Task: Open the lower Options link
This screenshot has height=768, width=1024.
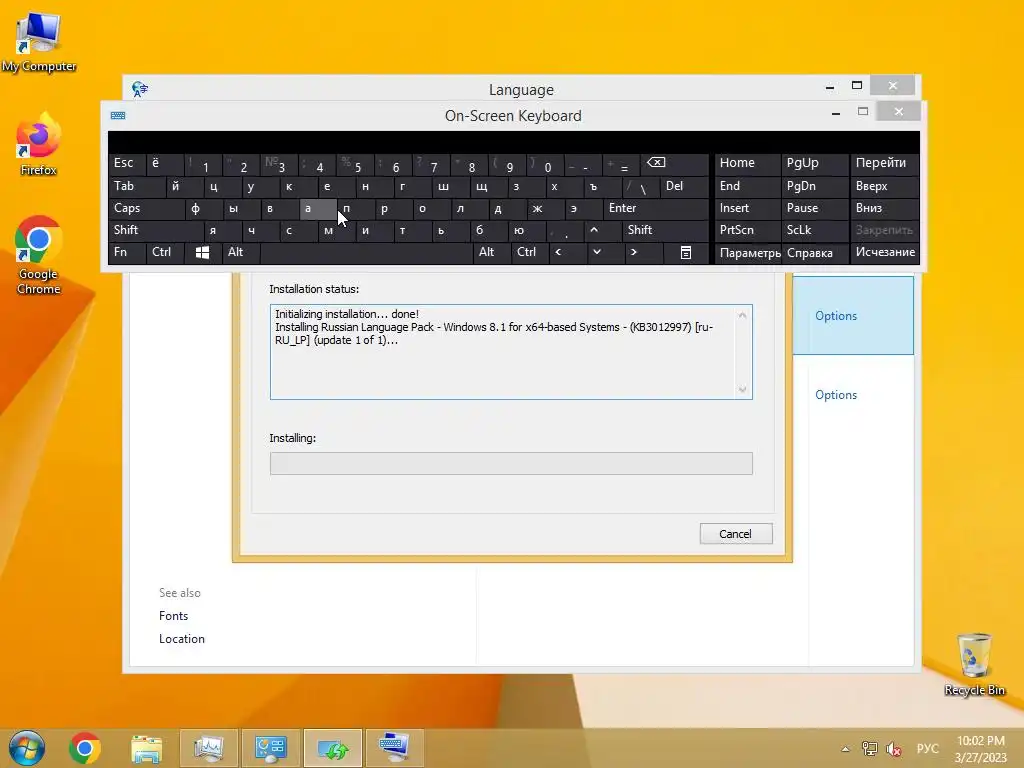Action: click(x=835, y=394)
